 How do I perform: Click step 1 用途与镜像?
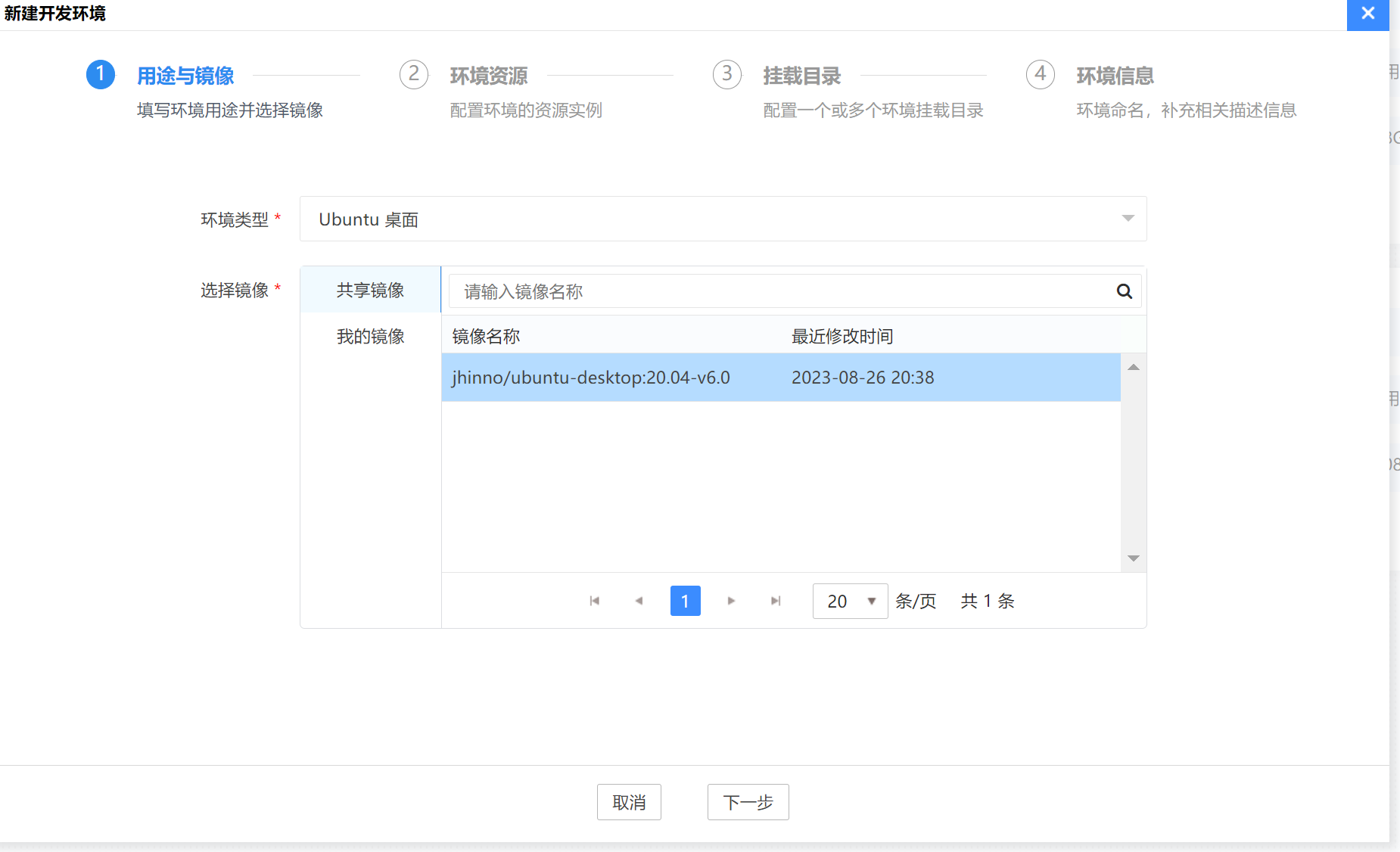tap(185, 76)
